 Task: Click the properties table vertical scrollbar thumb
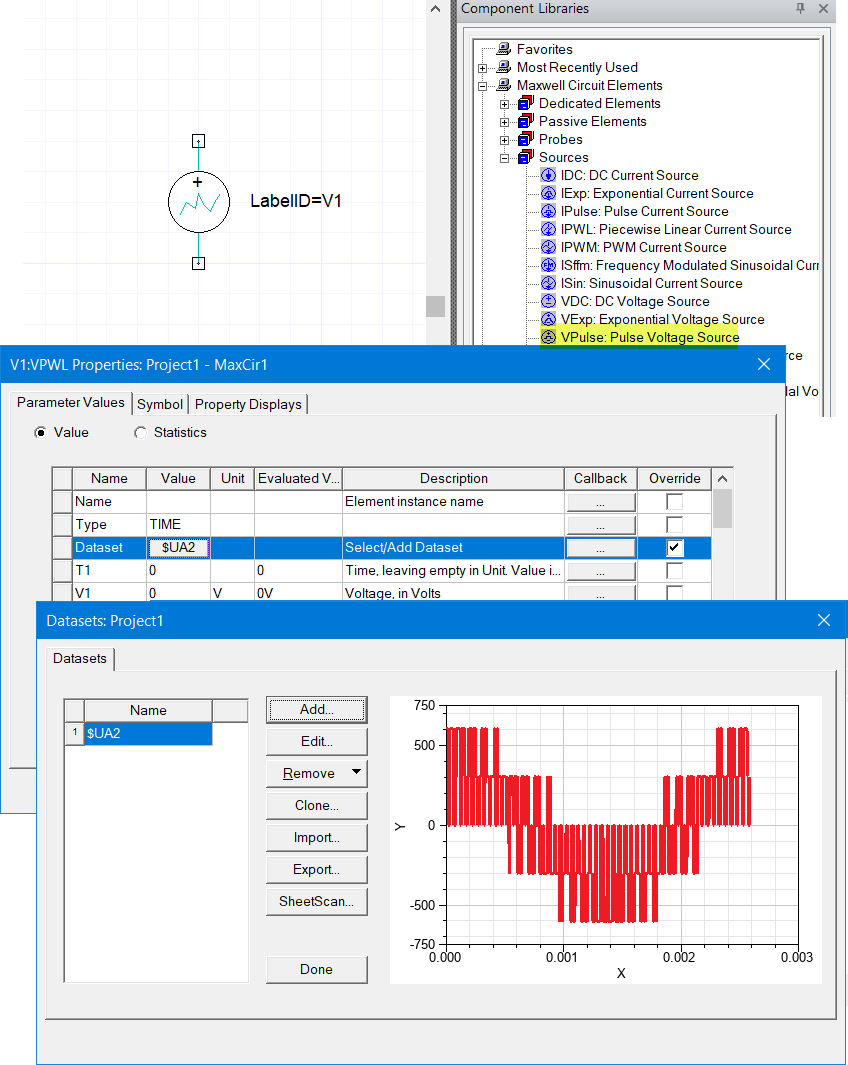[x=722, y=508]
